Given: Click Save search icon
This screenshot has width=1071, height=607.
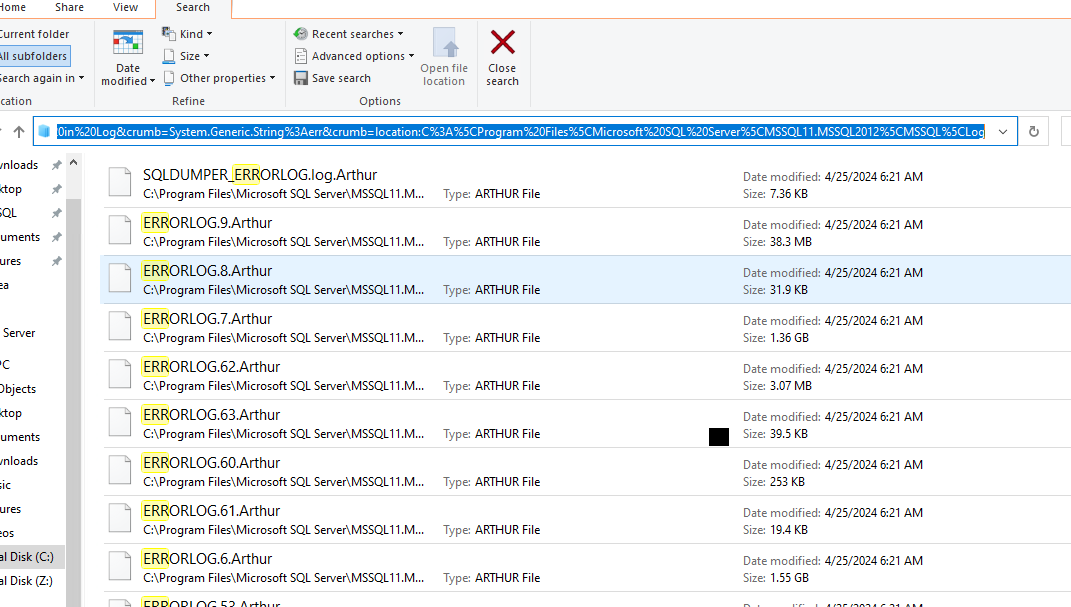Looking at the screenshot, I should coord(301,77).
